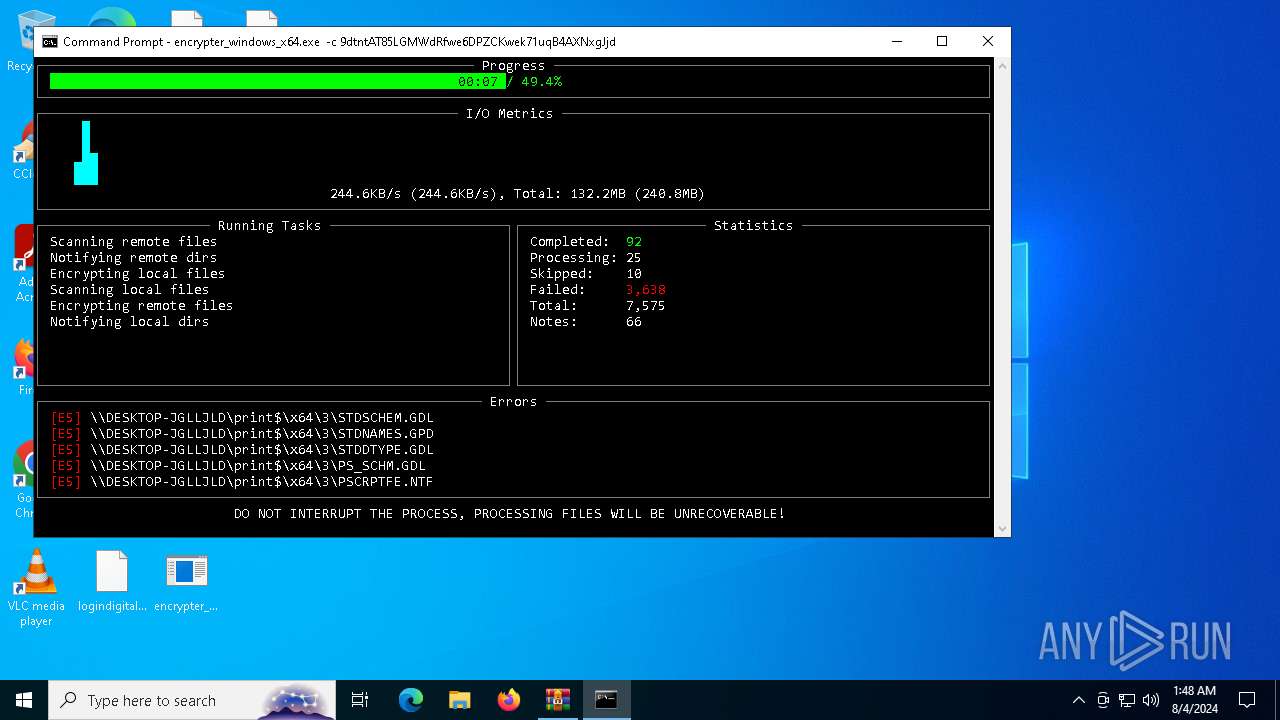Click the Skipped value 10

[x=634, y=273]
